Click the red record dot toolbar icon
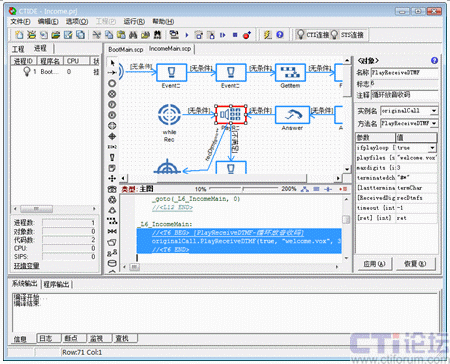This screenshot has height=364, width=450. 247,35
